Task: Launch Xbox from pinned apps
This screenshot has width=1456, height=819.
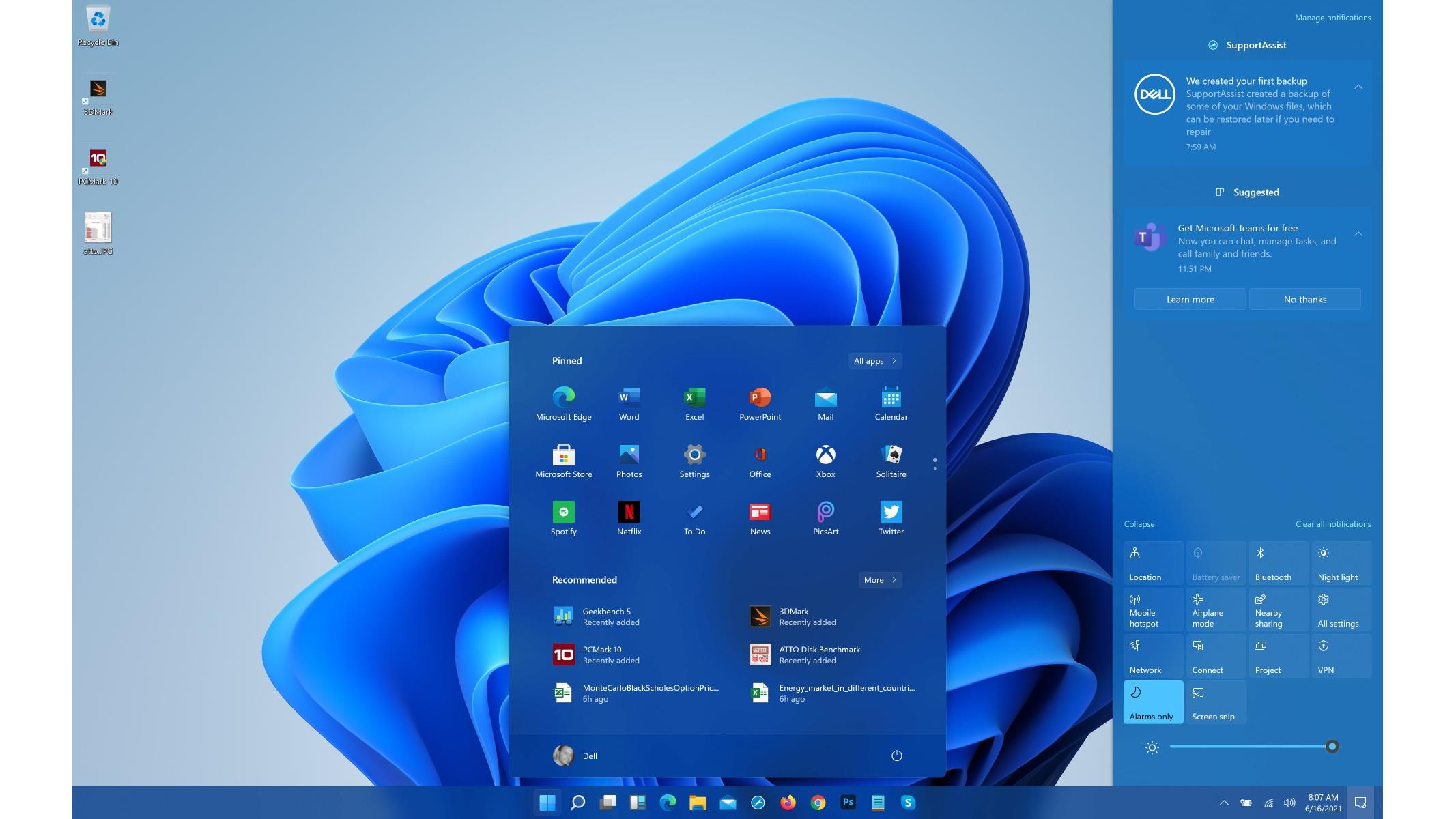Action: pyautogui.click(x=825, y=461)
